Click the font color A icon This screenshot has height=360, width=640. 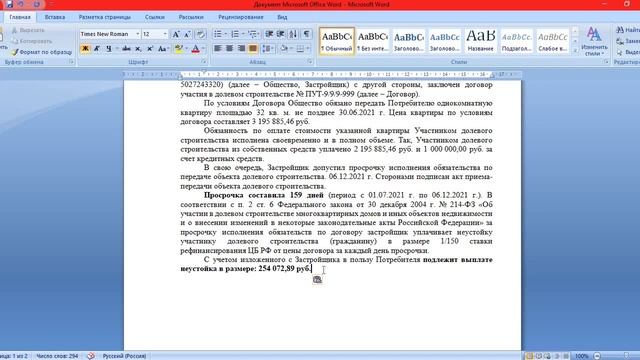coord(196,49)
